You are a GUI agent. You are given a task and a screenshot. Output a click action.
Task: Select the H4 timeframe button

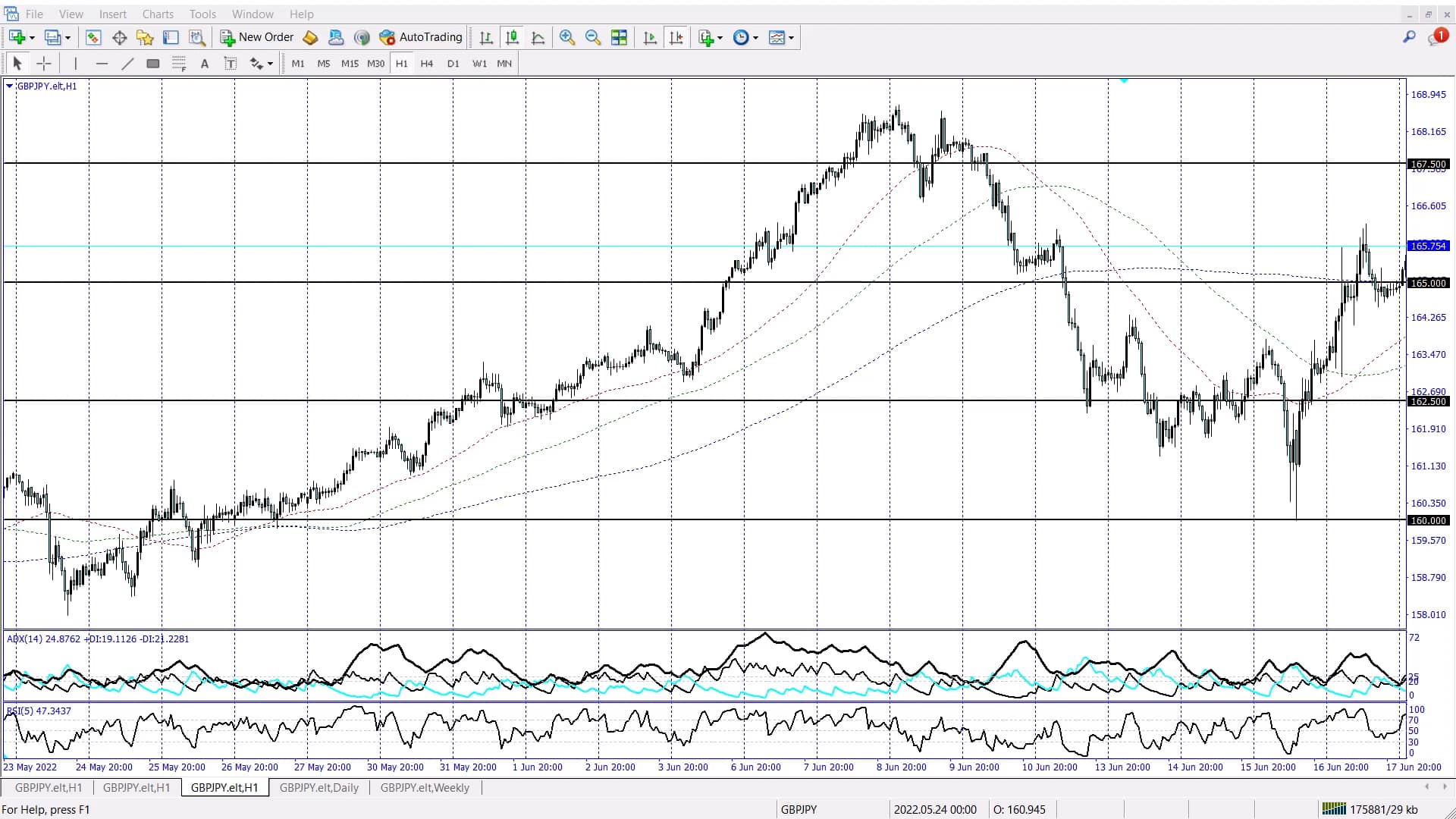tap(427, 64)
